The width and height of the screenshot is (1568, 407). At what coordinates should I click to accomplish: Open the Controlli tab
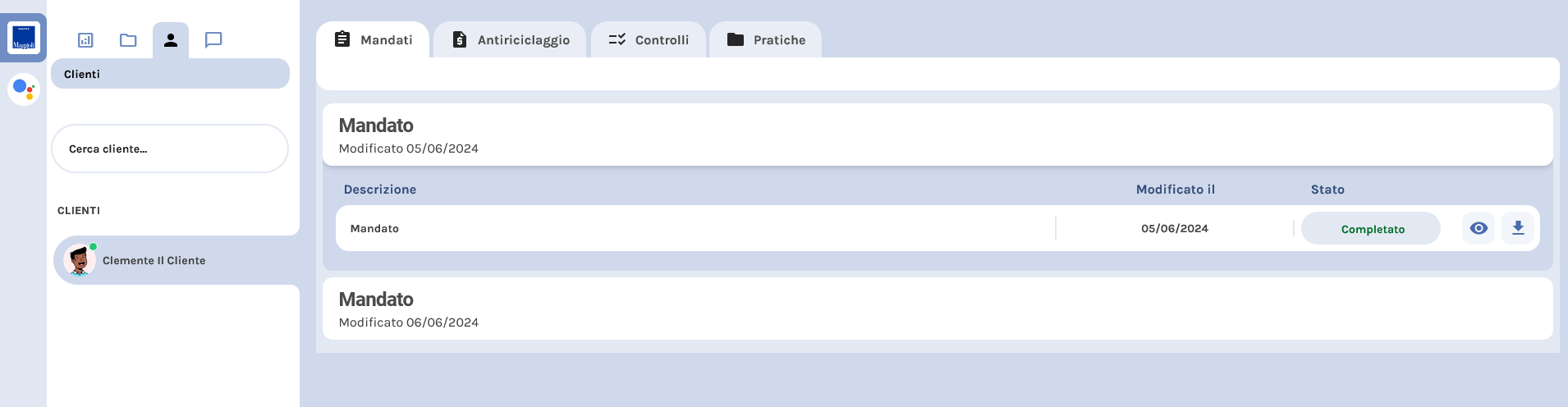click(649, 40)
